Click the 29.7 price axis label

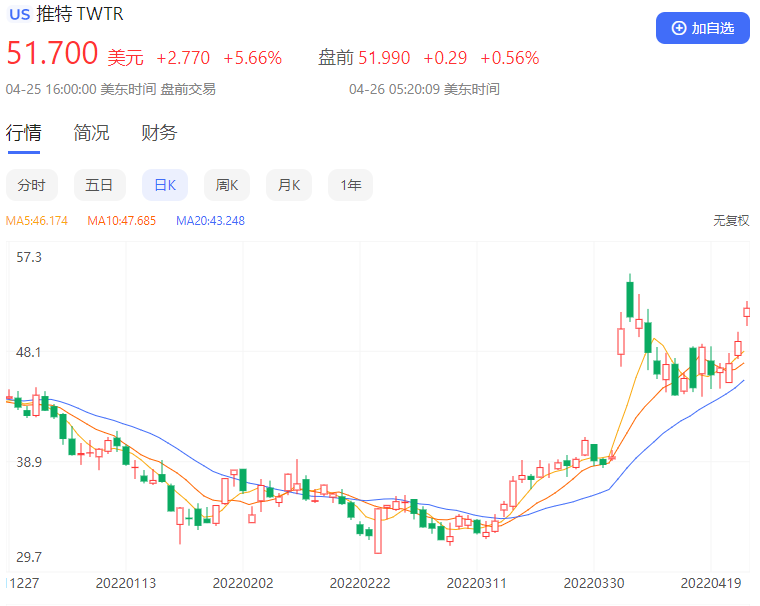(29, 557)
